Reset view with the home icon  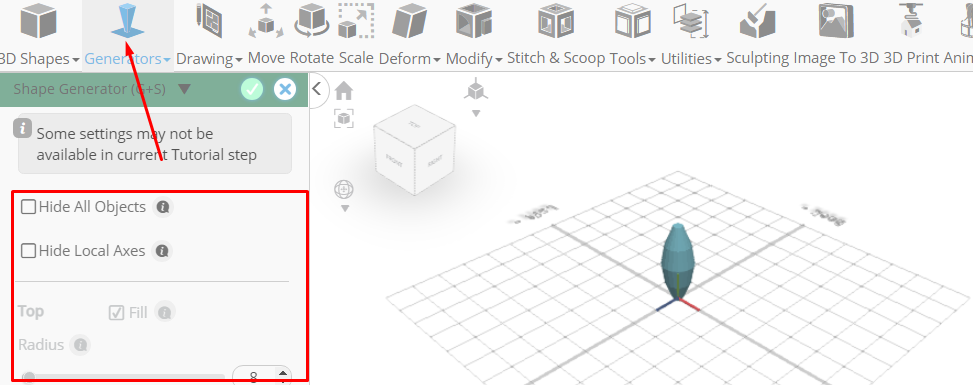[344, 91]
